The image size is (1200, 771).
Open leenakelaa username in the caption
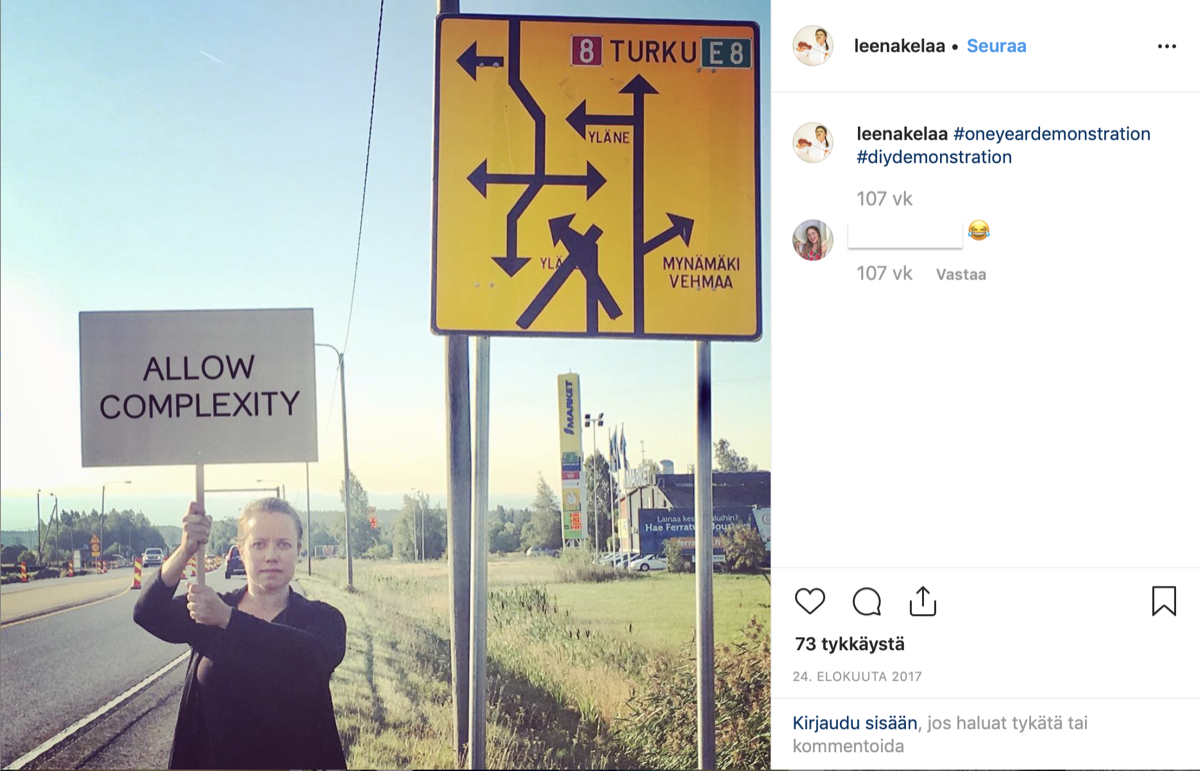(x=902, y=134)
